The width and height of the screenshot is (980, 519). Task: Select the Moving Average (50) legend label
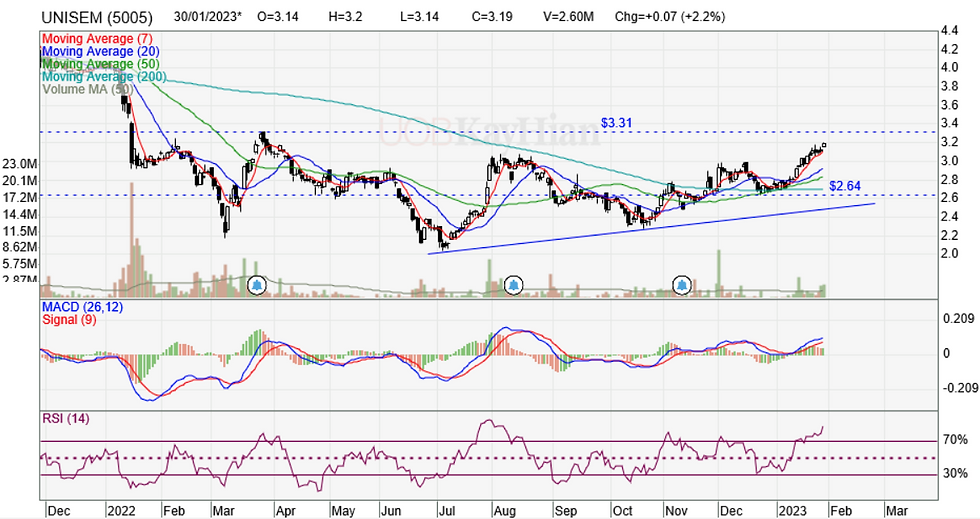tap(101, 64)
